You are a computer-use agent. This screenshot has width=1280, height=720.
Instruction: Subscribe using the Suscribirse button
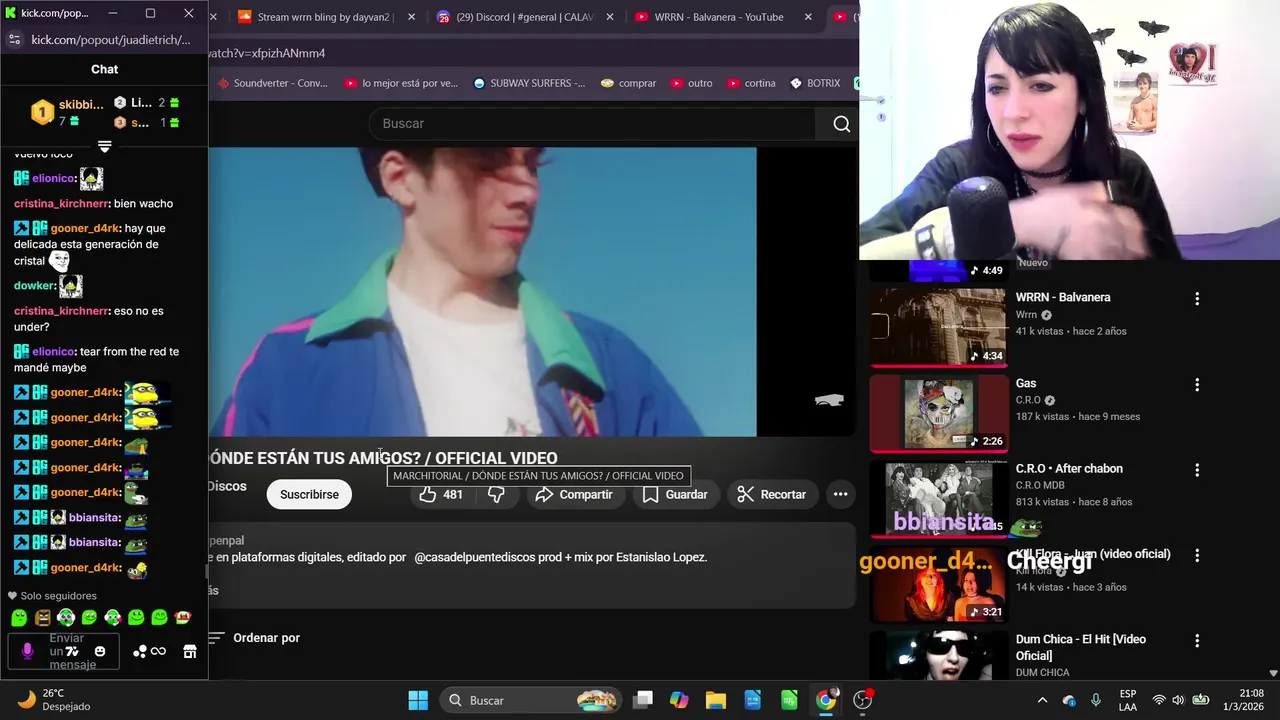pyautogui.click(x=309, y=494)
